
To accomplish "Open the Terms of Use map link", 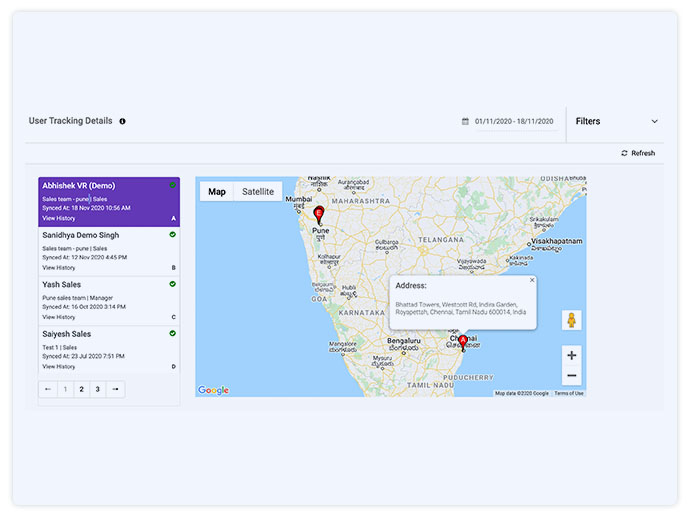I will [x=569, y=393].
